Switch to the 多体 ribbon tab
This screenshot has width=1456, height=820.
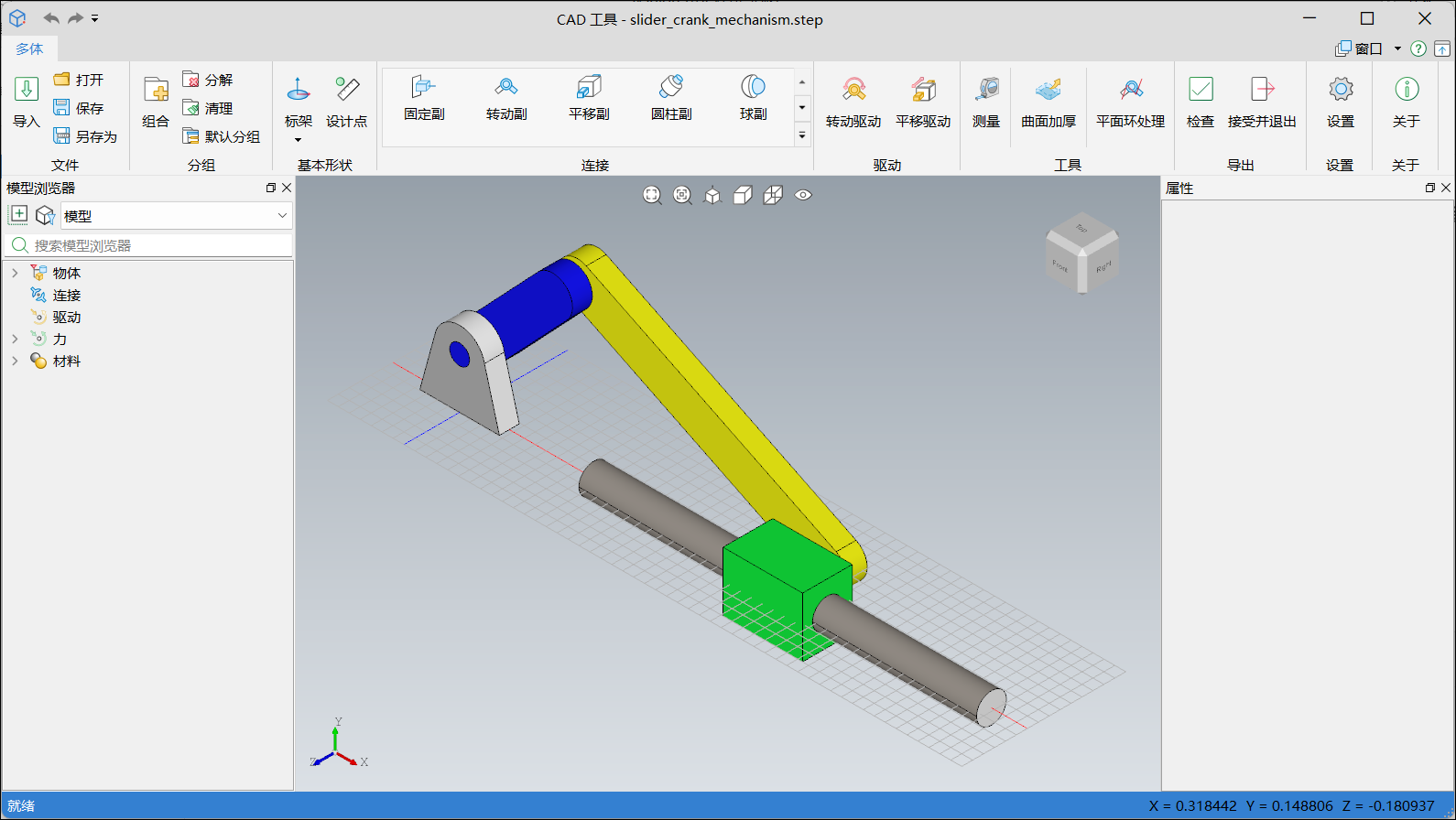pos(29,49)
